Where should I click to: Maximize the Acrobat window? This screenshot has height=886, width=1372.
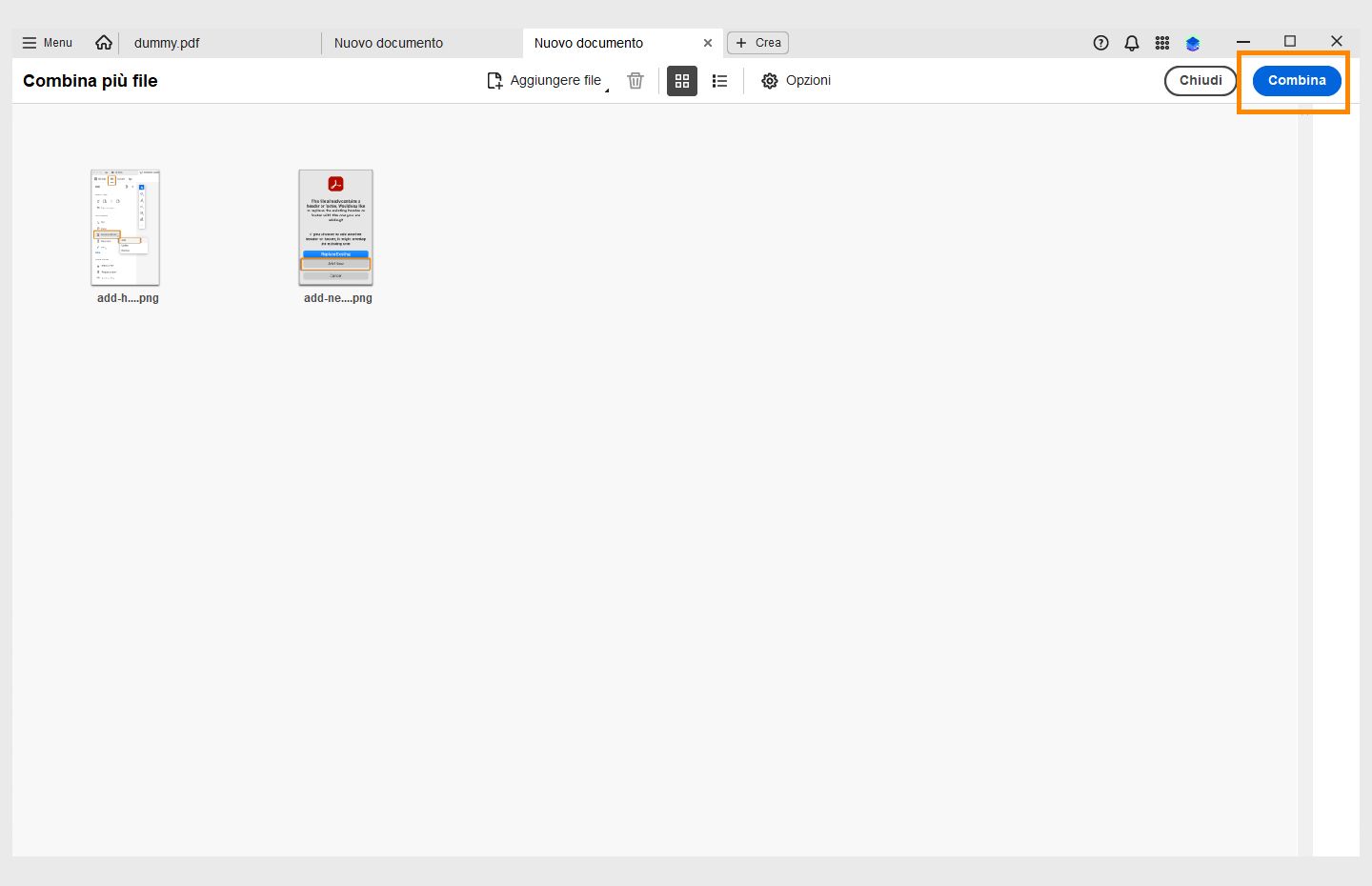click(1290, 42)
